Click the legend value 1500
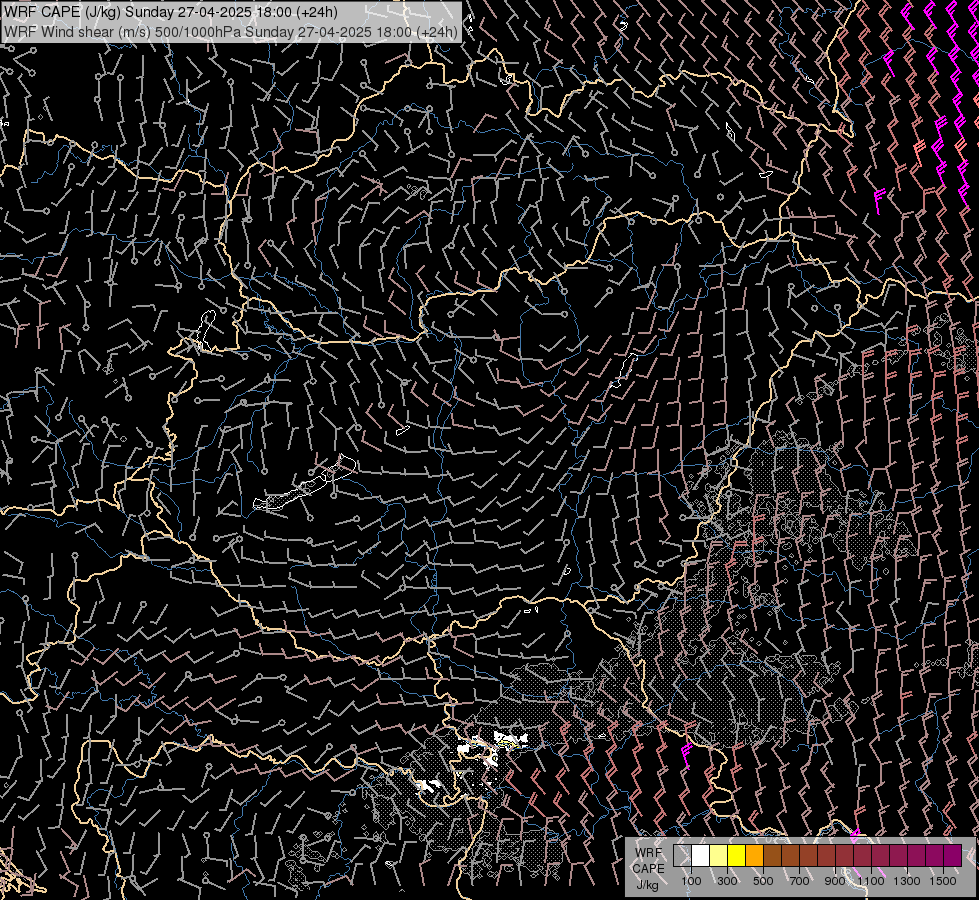 (x=943, y=881)
